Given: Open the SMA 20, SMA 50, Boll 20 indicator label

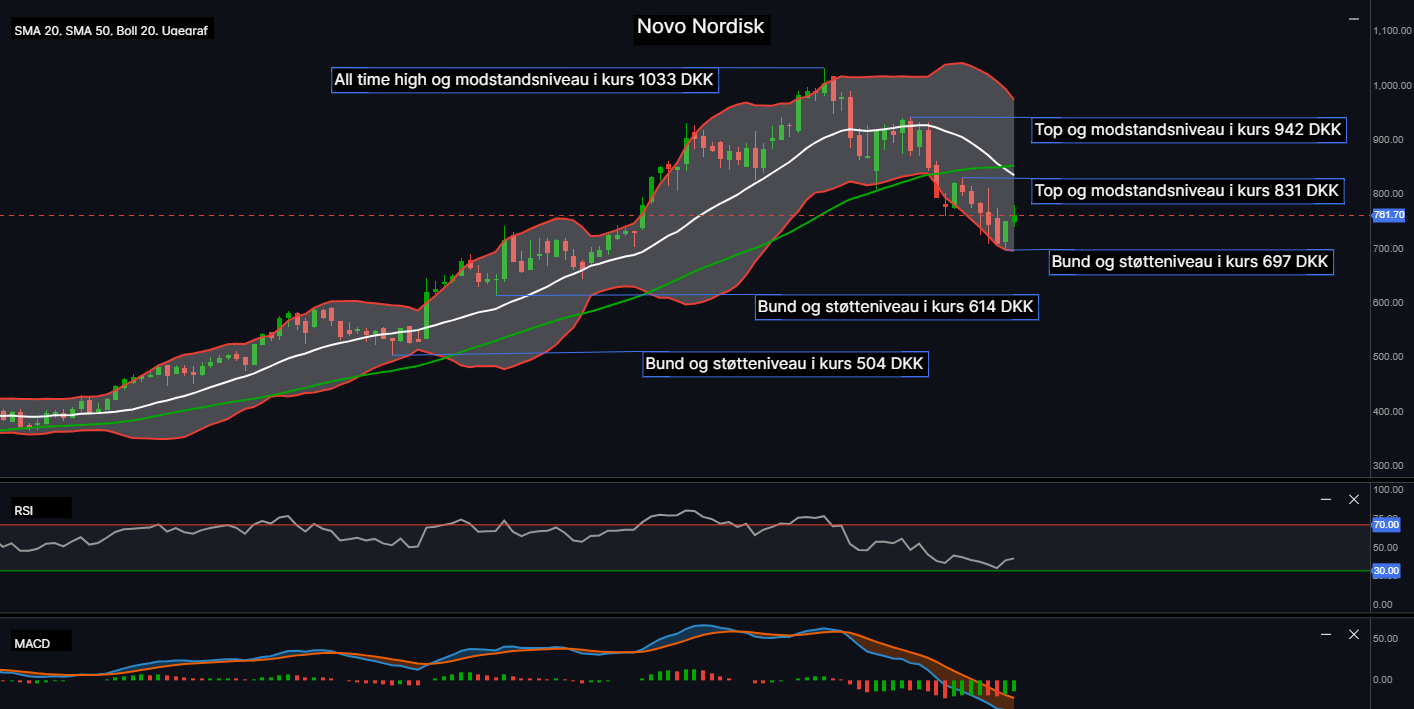Looking at the screenshot, I should [x=112, y=31].
